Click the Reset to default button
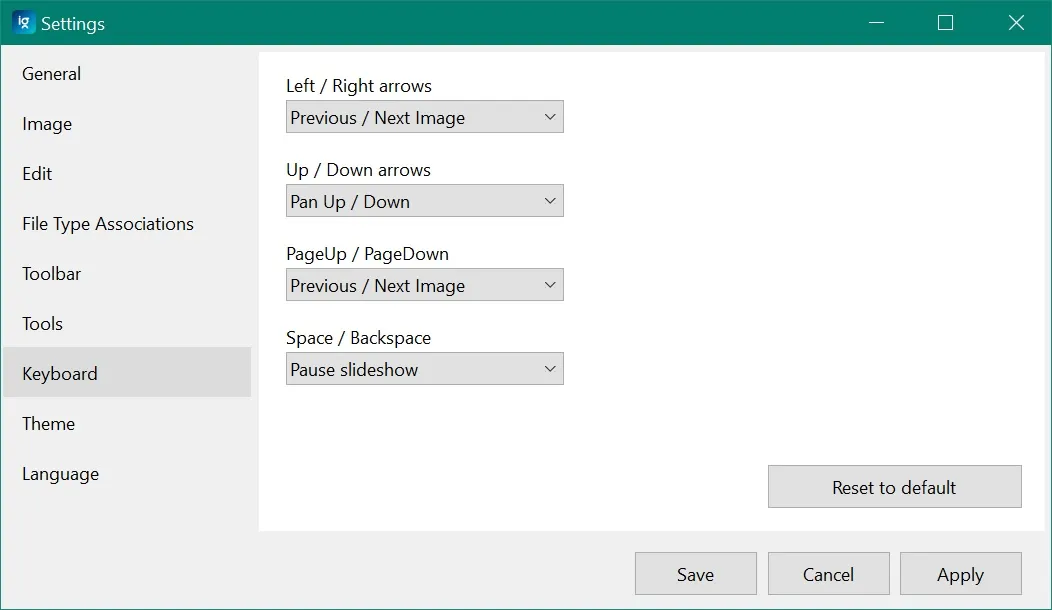Viewport: 1052px width, 610px height. point(894,487)
